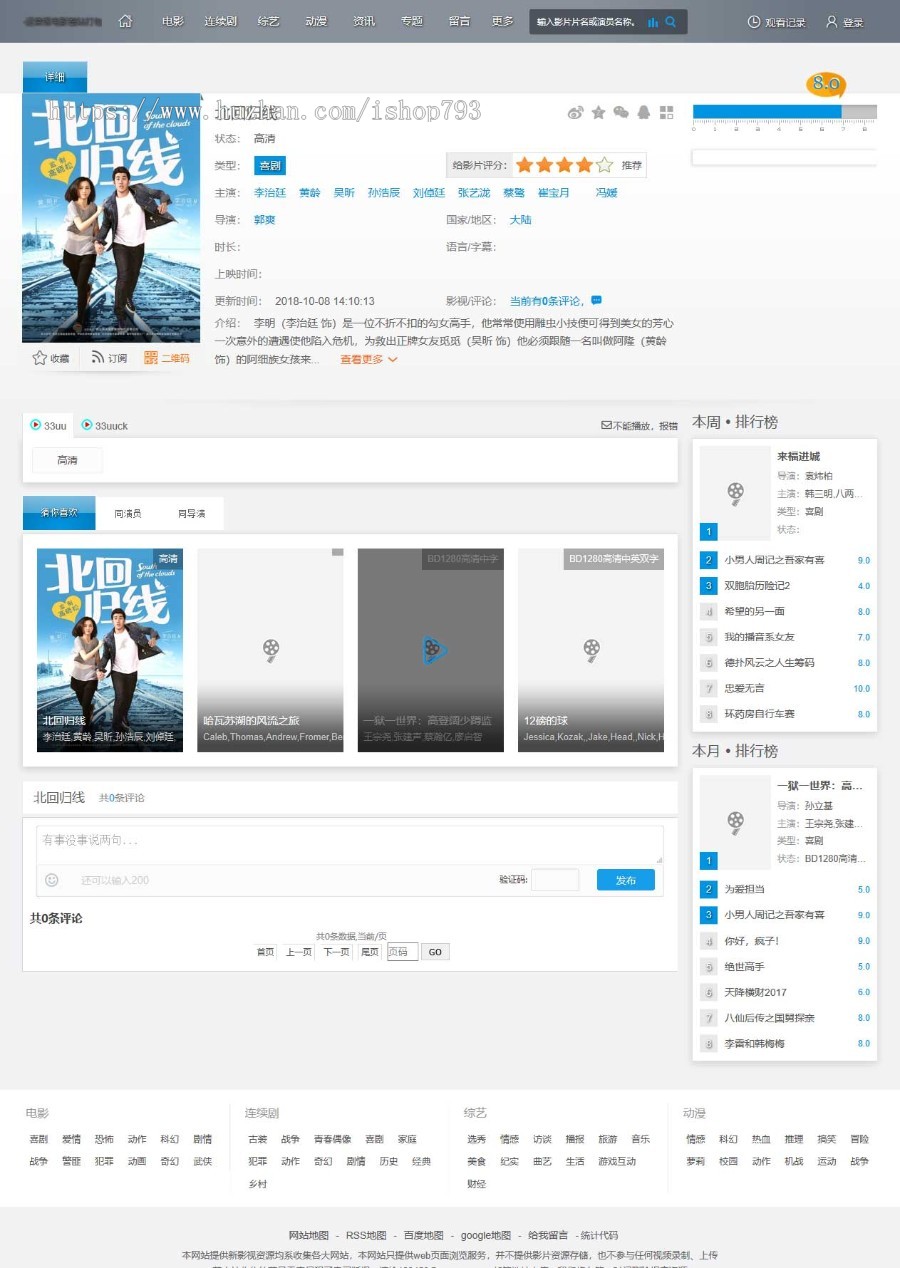
Task: Click the third rating star
Action: tap(564, 165)
